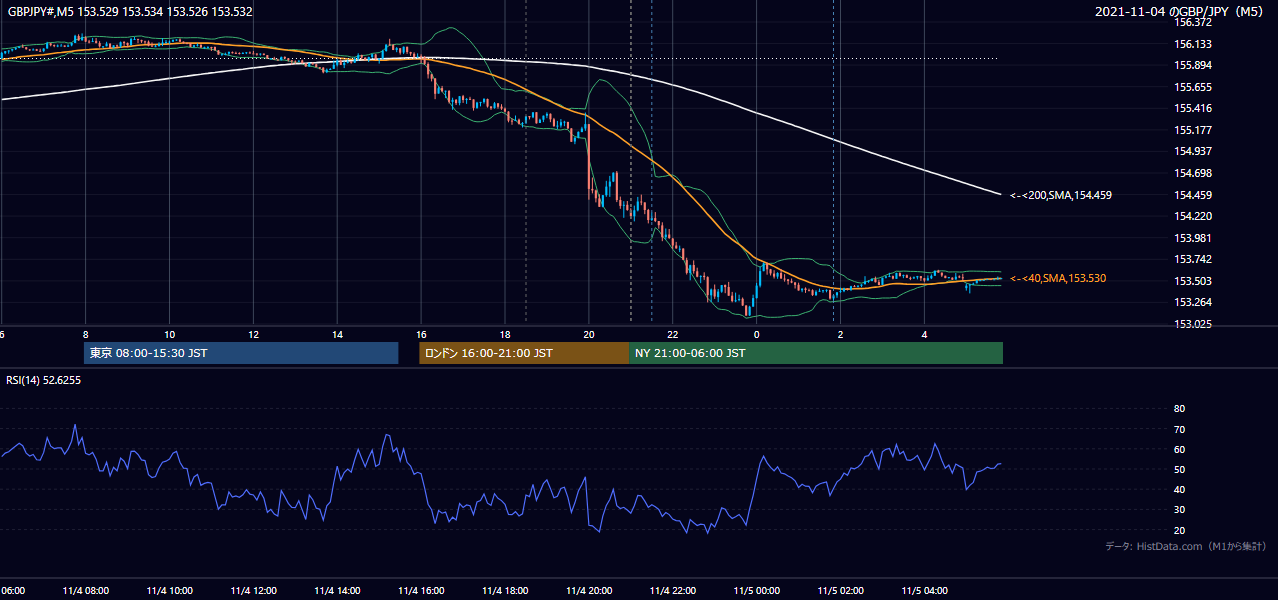
Task: Click RSI axis level 30
Action: [1179, 510]
